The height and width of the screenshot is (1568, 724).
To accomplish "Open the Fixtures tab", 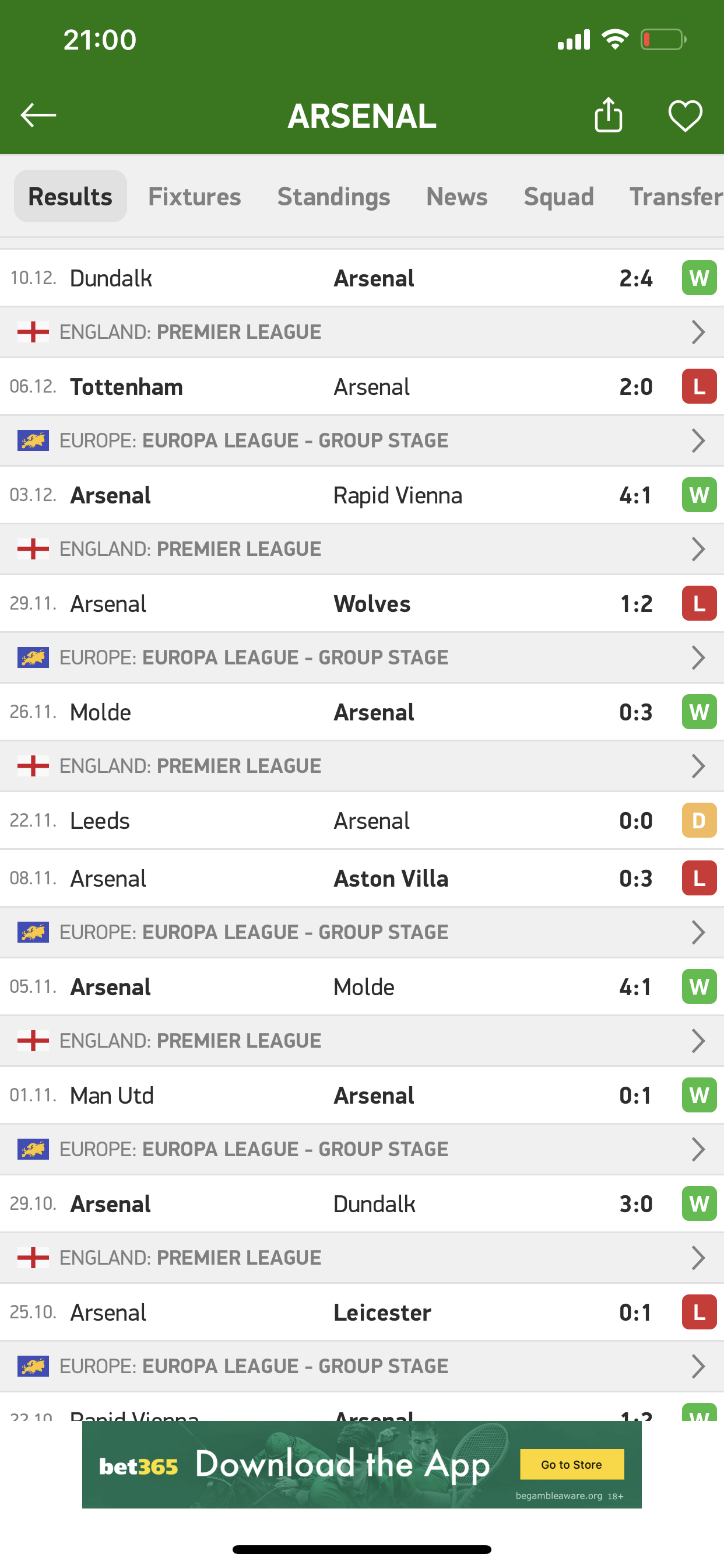I will point(195,197).
